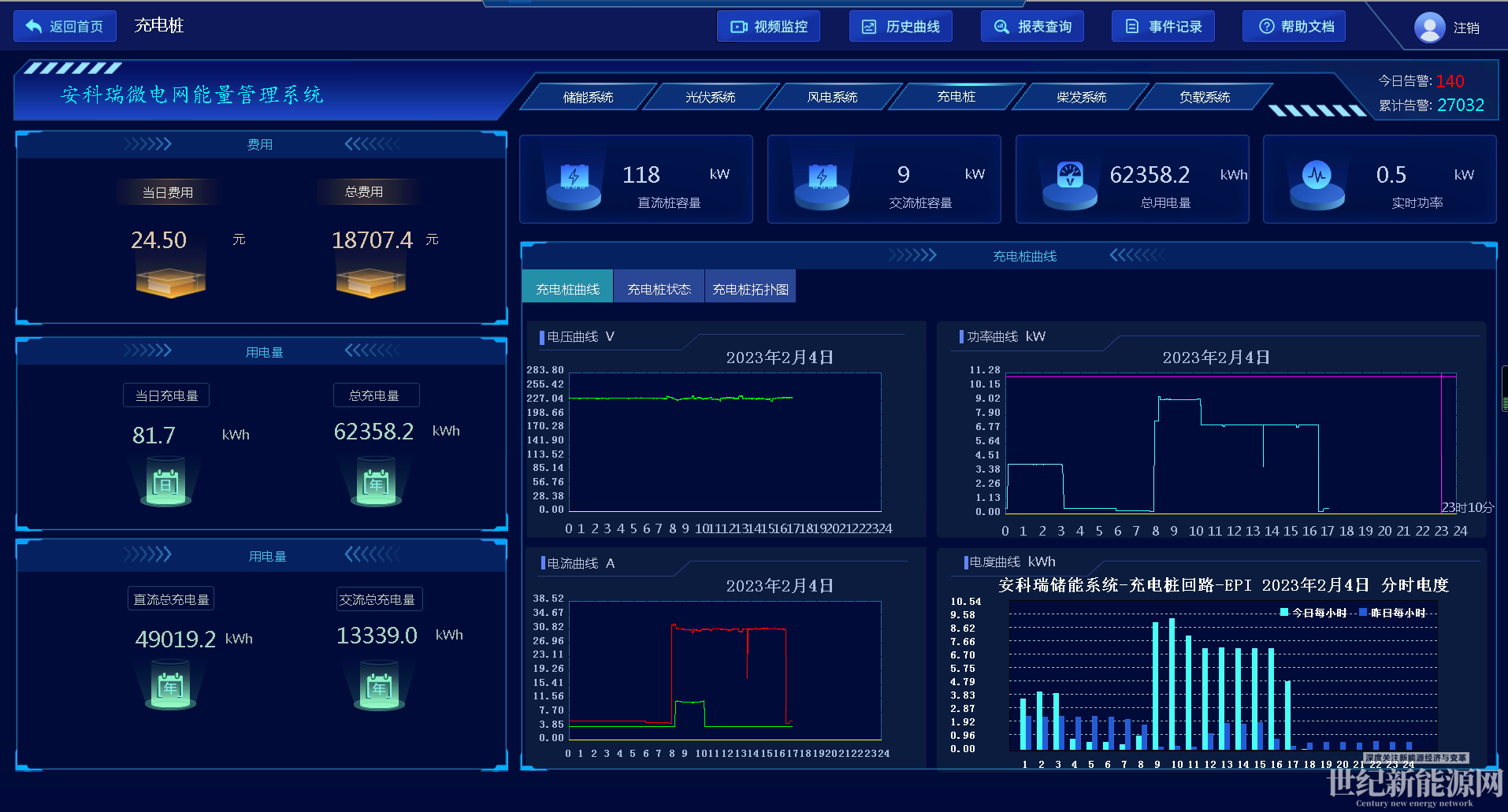Click the user avatar icon
The image size is (1508, 812).
click(x=1429, y=28)
